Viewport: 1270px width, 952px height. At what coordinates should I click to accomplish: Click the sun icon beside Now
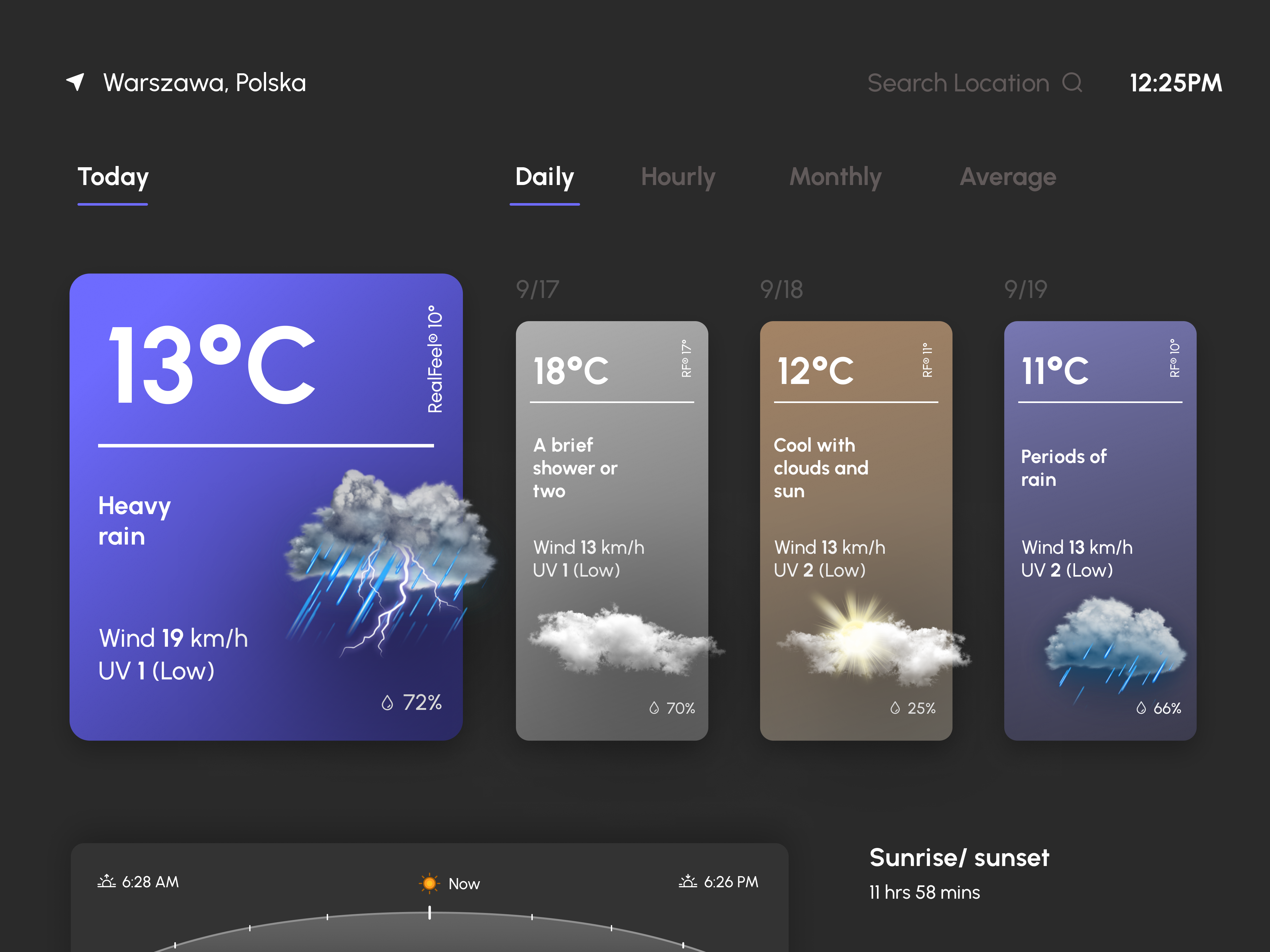(429, 883)
